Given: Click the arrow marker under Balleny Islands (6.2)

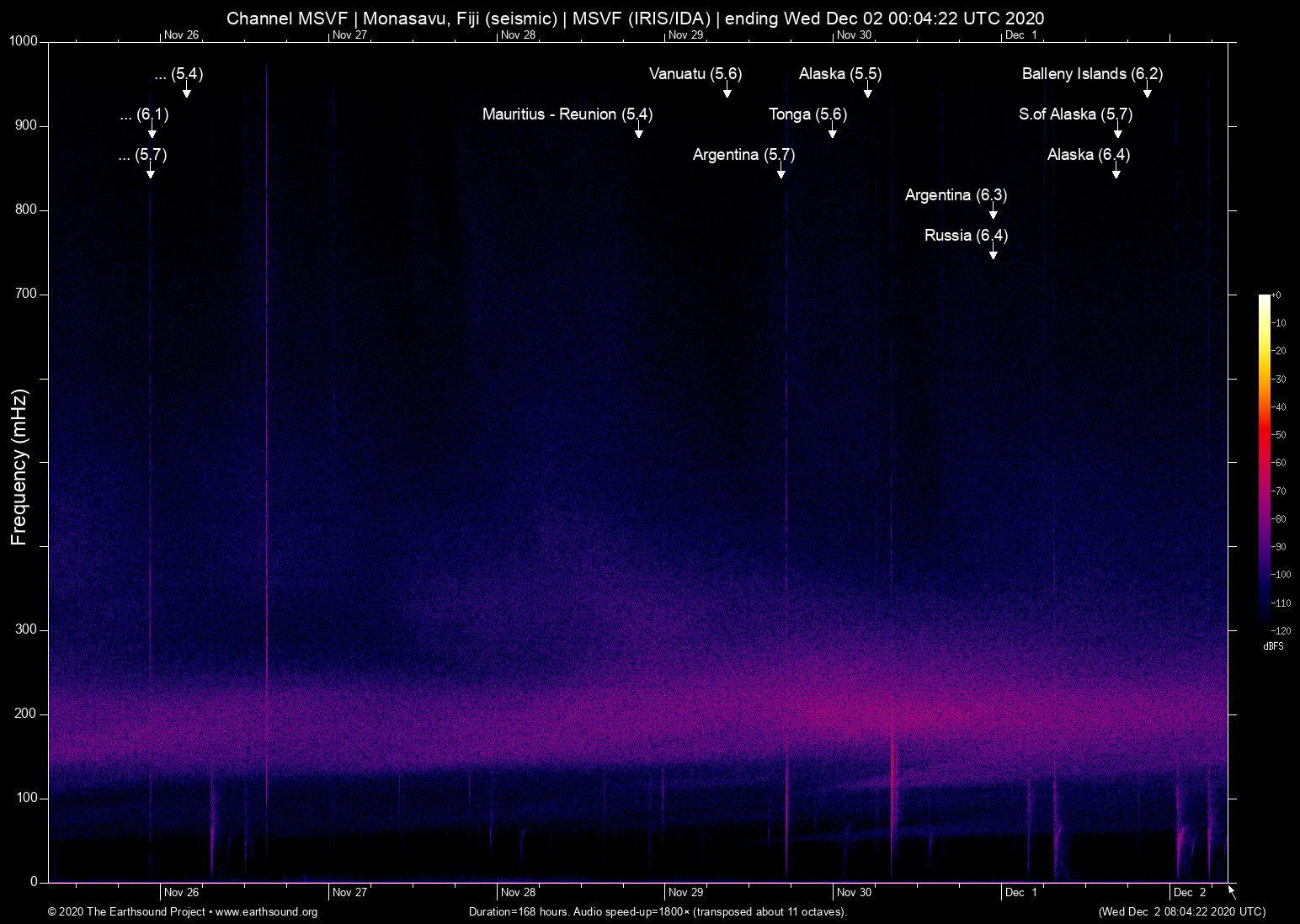Looking at the screenshot, I should (1147, 91).
